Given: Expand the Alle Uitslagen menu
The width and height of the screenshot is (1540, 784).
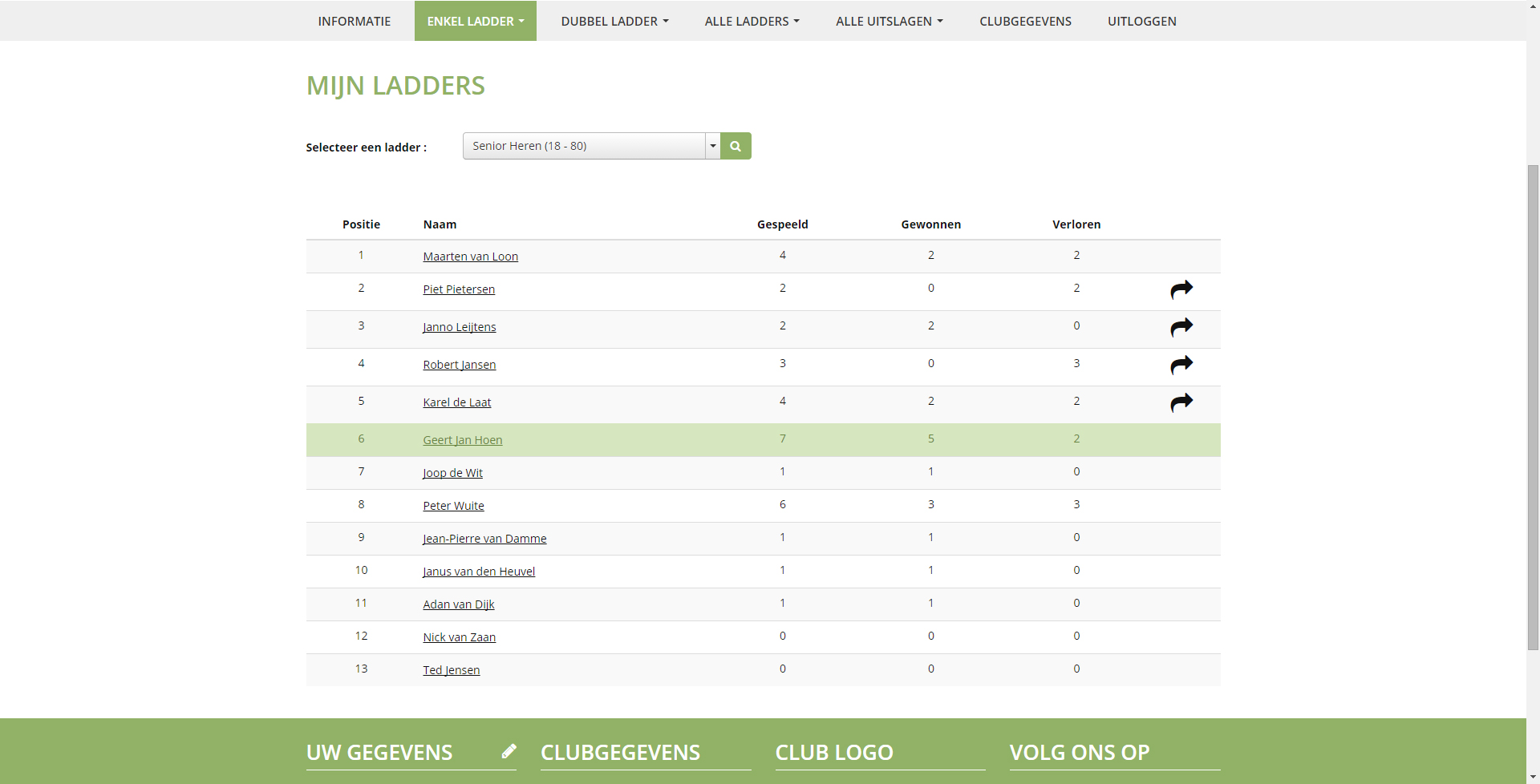Looking at the screenshot, I should point(890,21).
